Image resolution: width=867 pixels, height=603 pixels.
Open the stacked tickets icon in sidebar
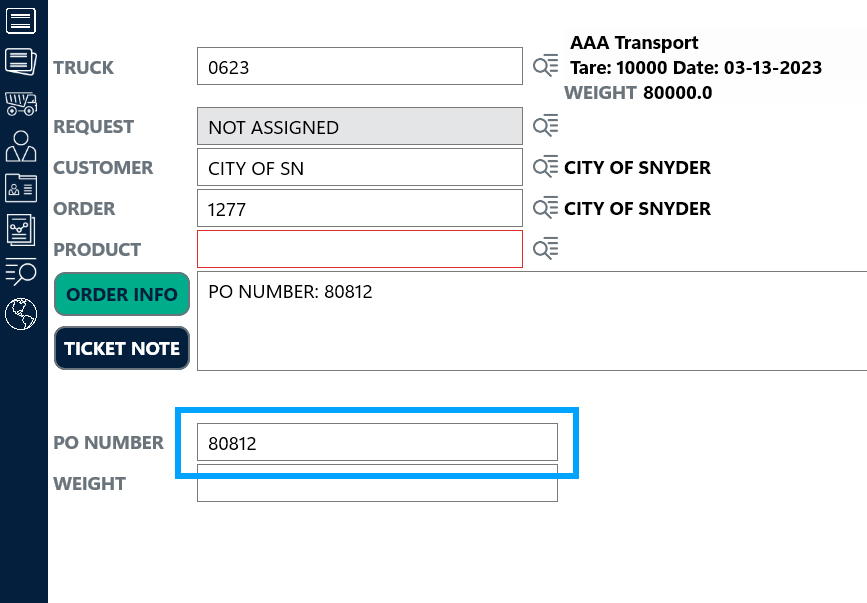click(x=21, y=61)
